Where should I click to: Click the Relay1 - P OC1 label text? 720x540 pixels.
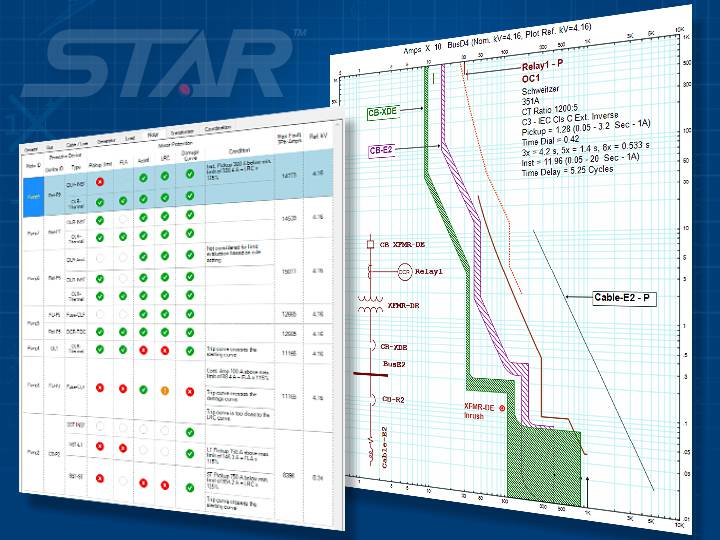(x=546, y=72)
